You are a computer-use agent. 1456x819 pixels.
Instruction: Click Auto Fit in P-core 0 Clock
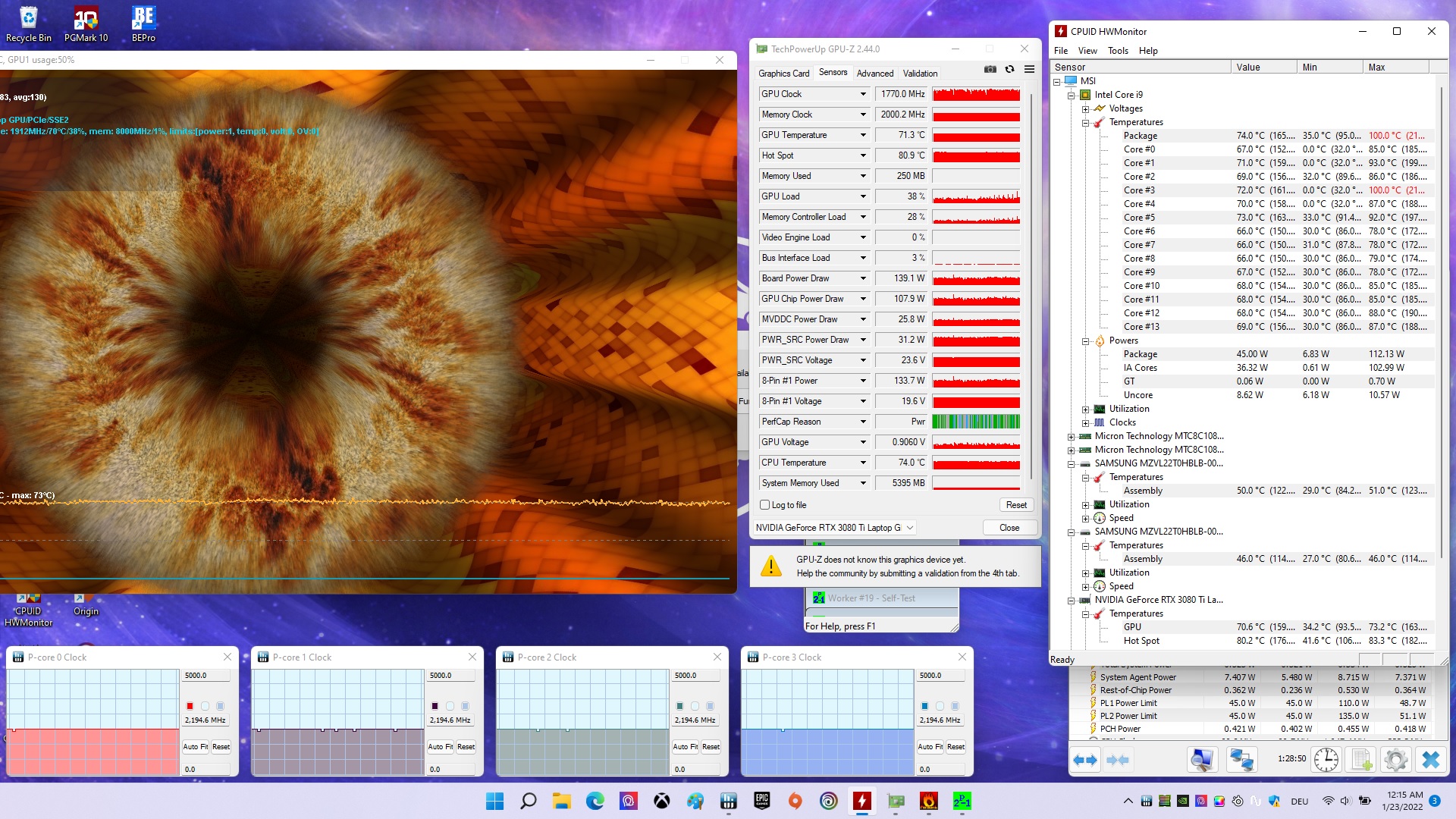point(195,747)
